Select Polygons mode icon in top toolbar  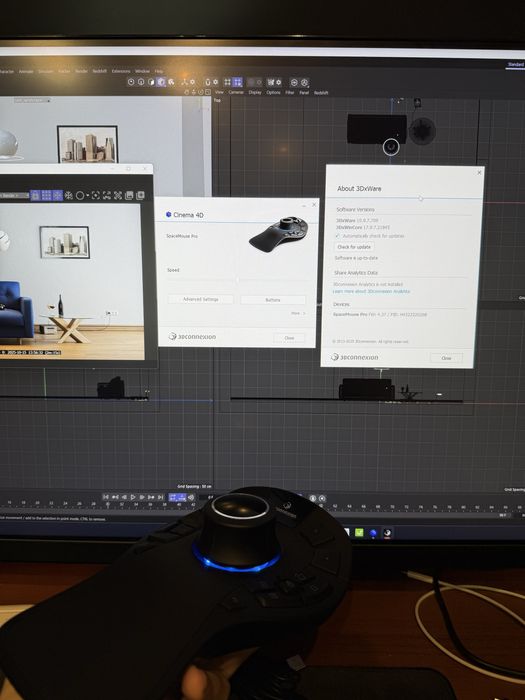(x=151, y=82)
